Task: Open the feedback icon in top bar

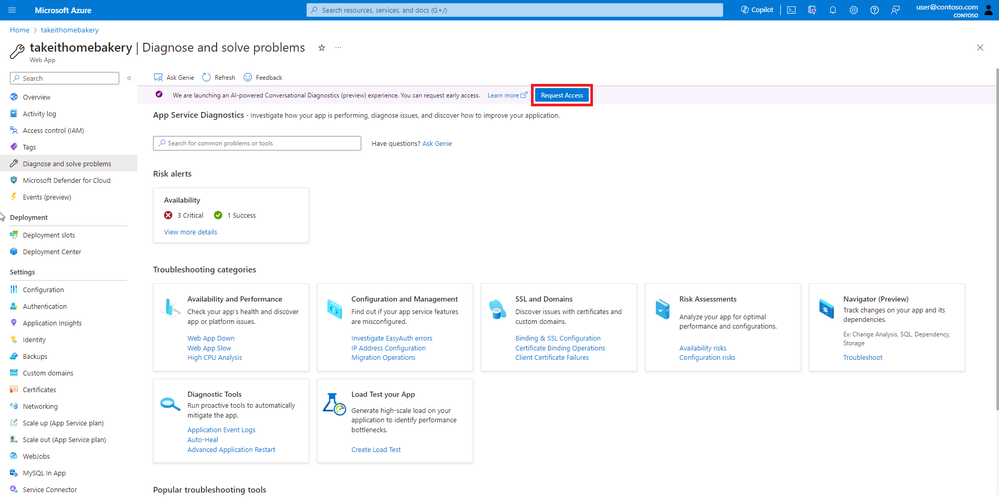Action: click(x=896, y=10)
